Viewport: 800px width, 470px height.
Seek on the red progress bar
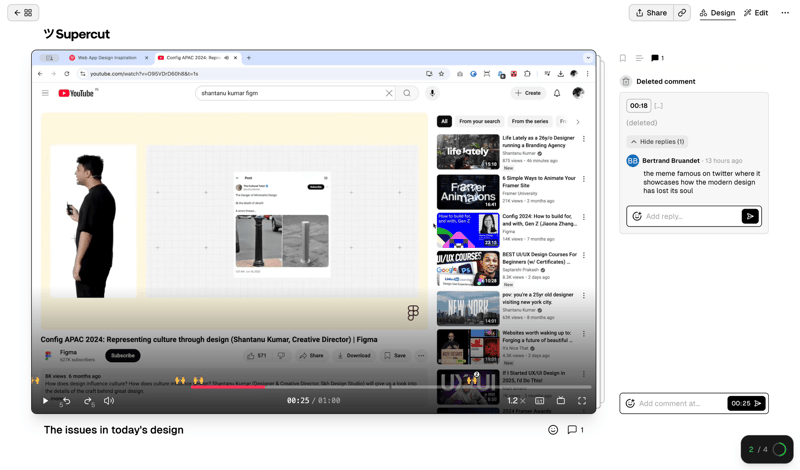[228, 387]
